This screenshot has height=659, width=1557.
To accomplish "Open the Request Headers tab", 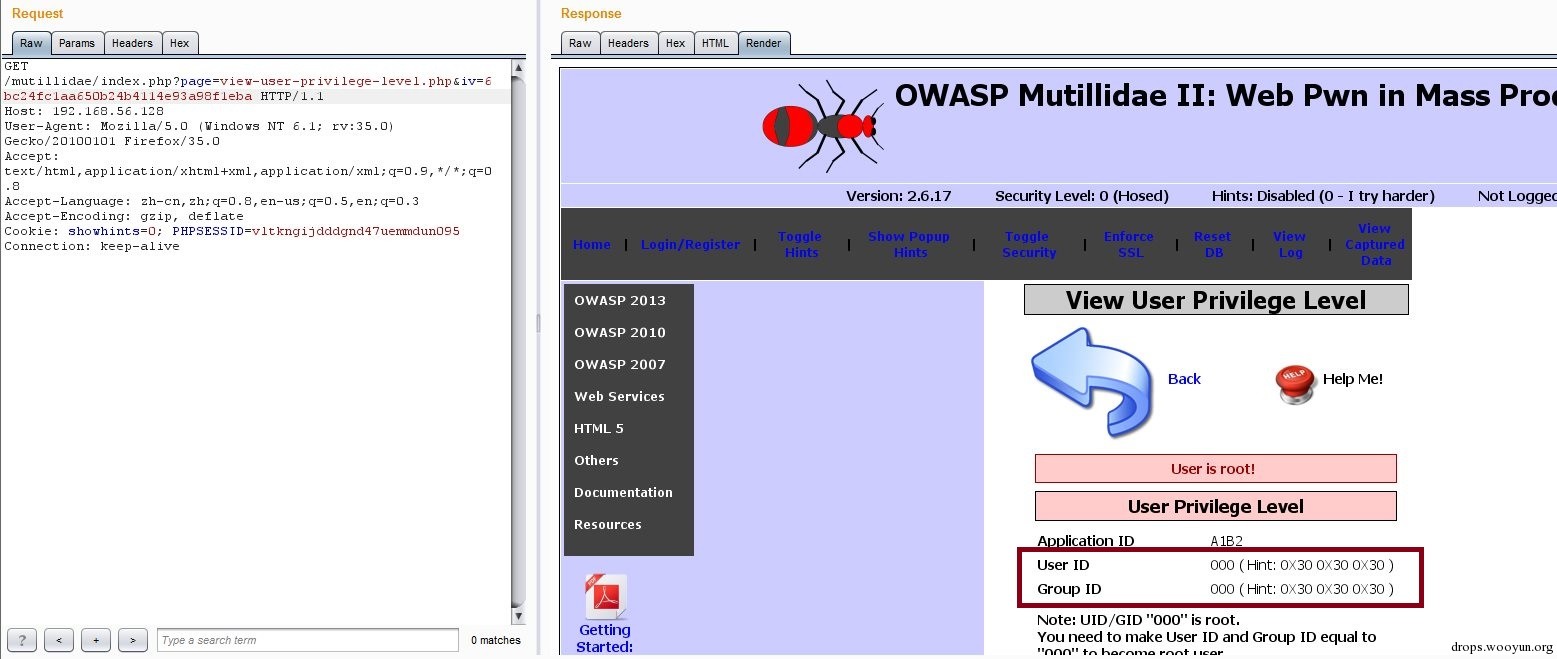I will click(x=132, y=43).
